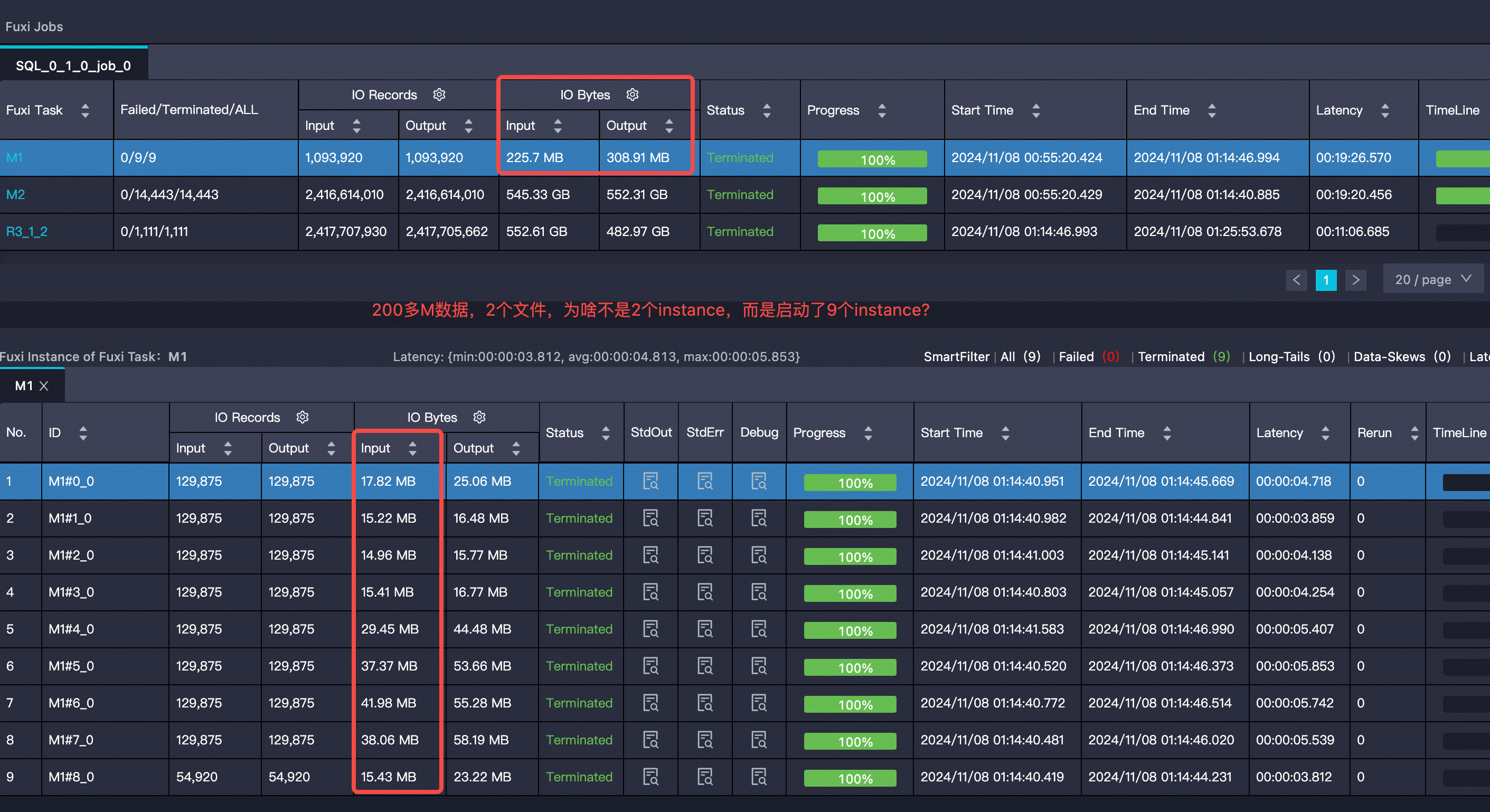This screenshot has height=812, width=1490.
Task: Sort instances by Latency column
Action: pos(1325,432)
